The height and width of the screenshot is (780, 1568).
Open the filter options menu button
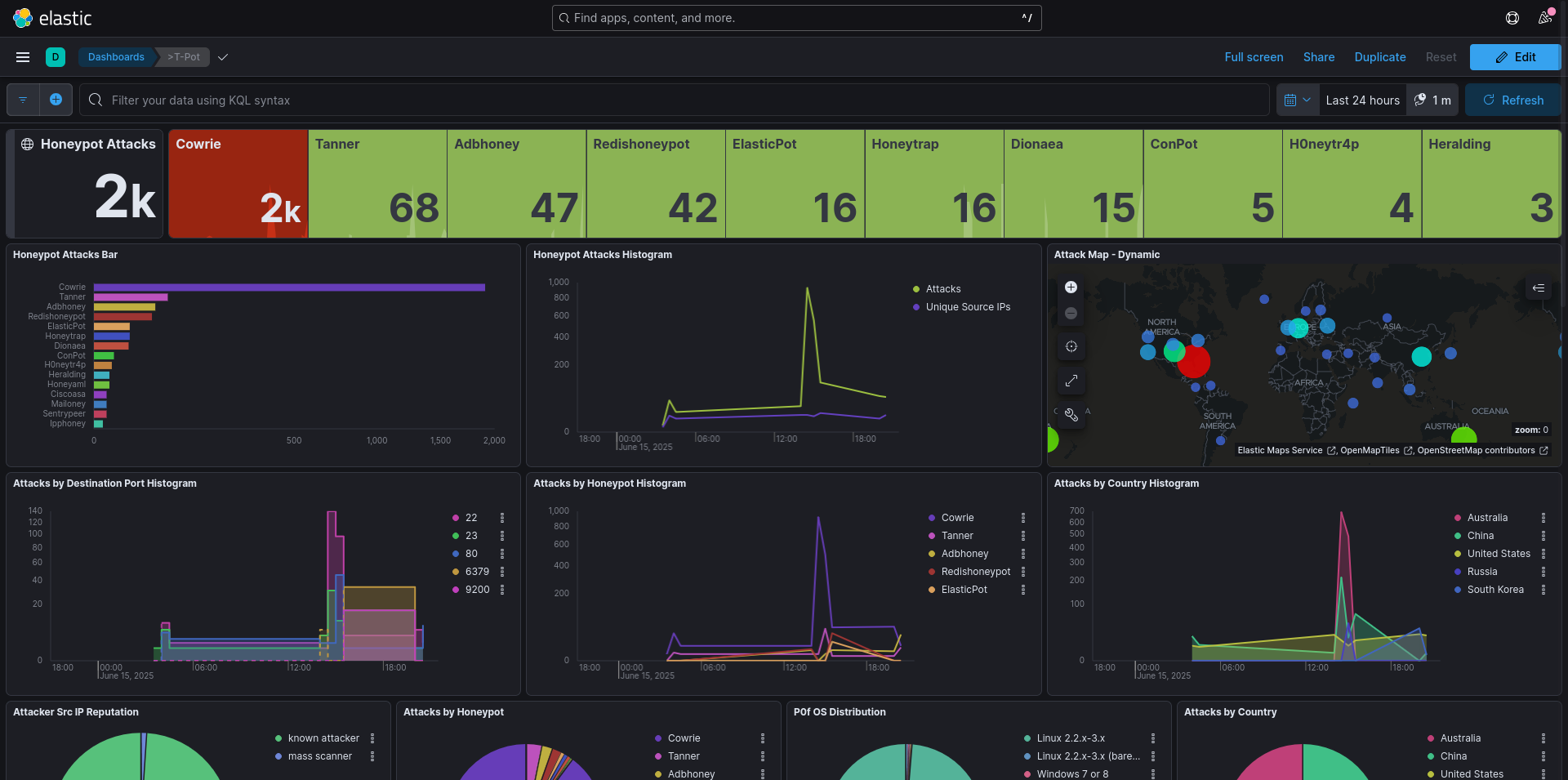pyautogui.click(x=23, y=100)
